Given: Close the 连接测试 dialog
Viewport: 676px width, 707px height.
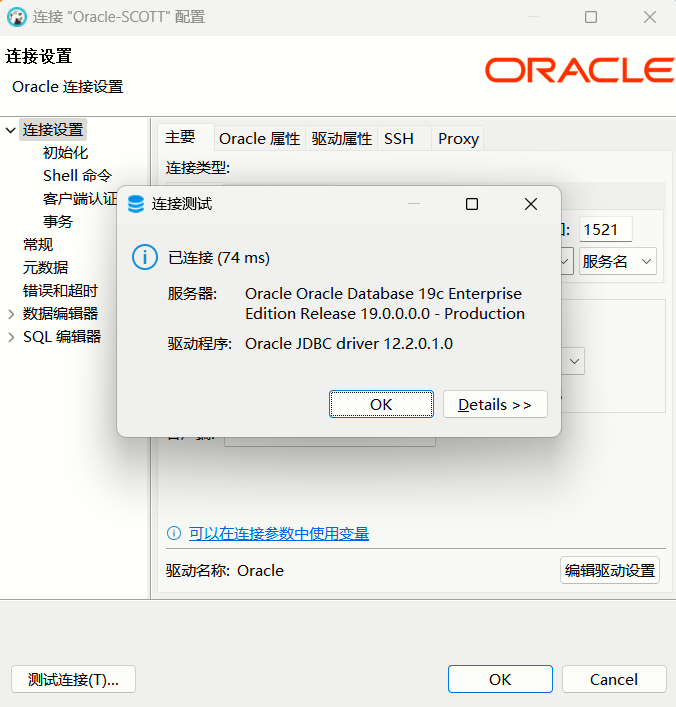Looking at the screenshot, I should click(531, 204).
